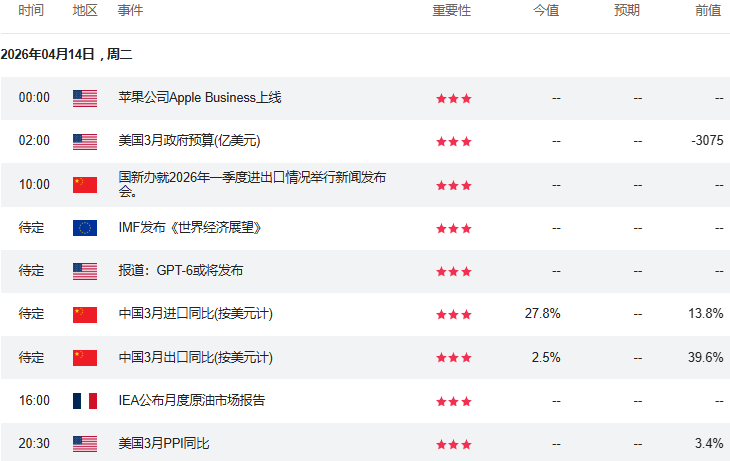Click date heading 2026年04月14日，周二

click(67, 54)
